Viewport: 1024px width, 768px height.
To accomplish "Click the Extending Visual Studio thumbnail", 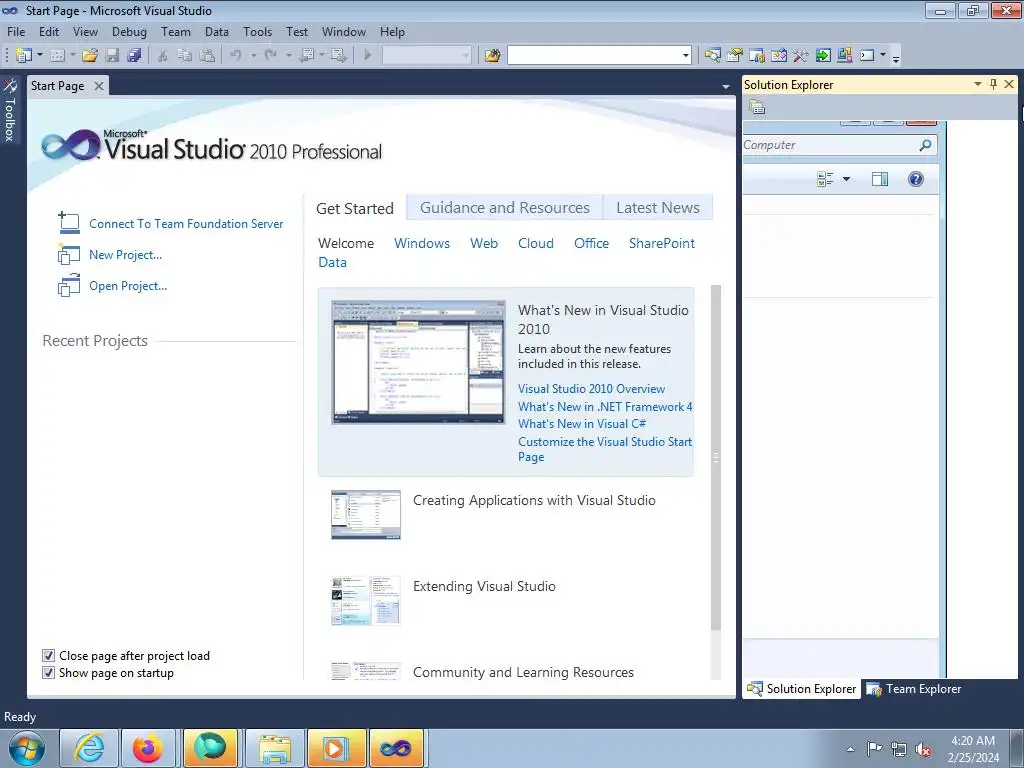I will tap(366, 600).
